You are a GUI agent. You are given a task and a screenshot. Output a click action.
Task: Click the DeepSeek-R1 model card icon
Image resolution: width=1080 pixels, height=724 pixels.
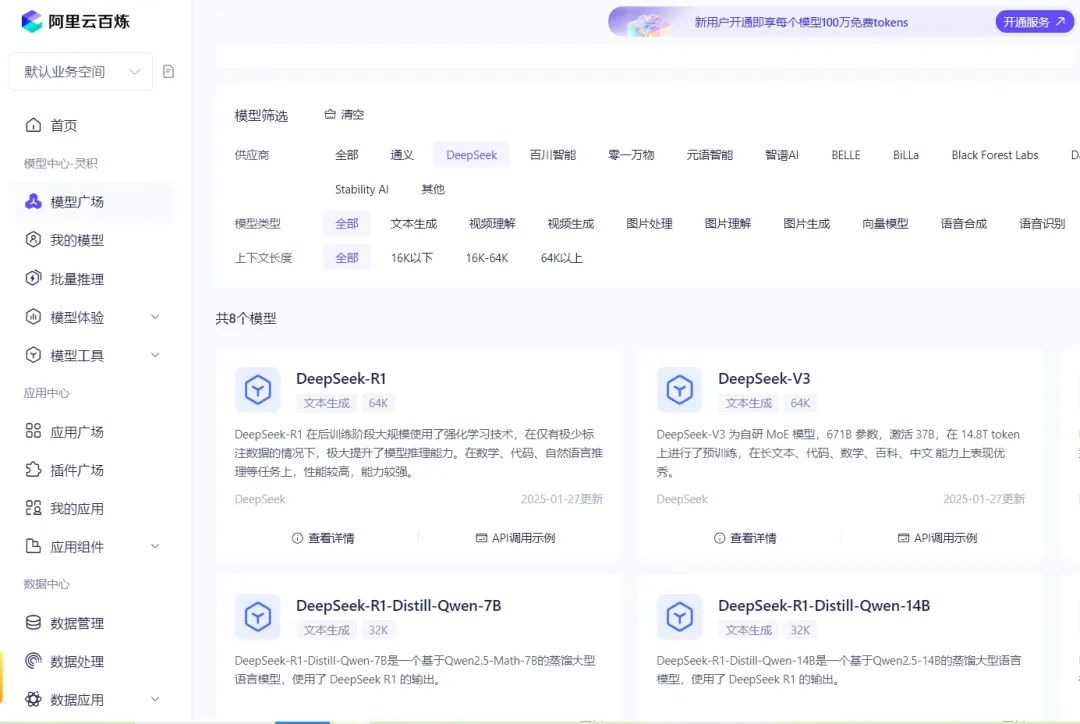(x=258, y=390)
